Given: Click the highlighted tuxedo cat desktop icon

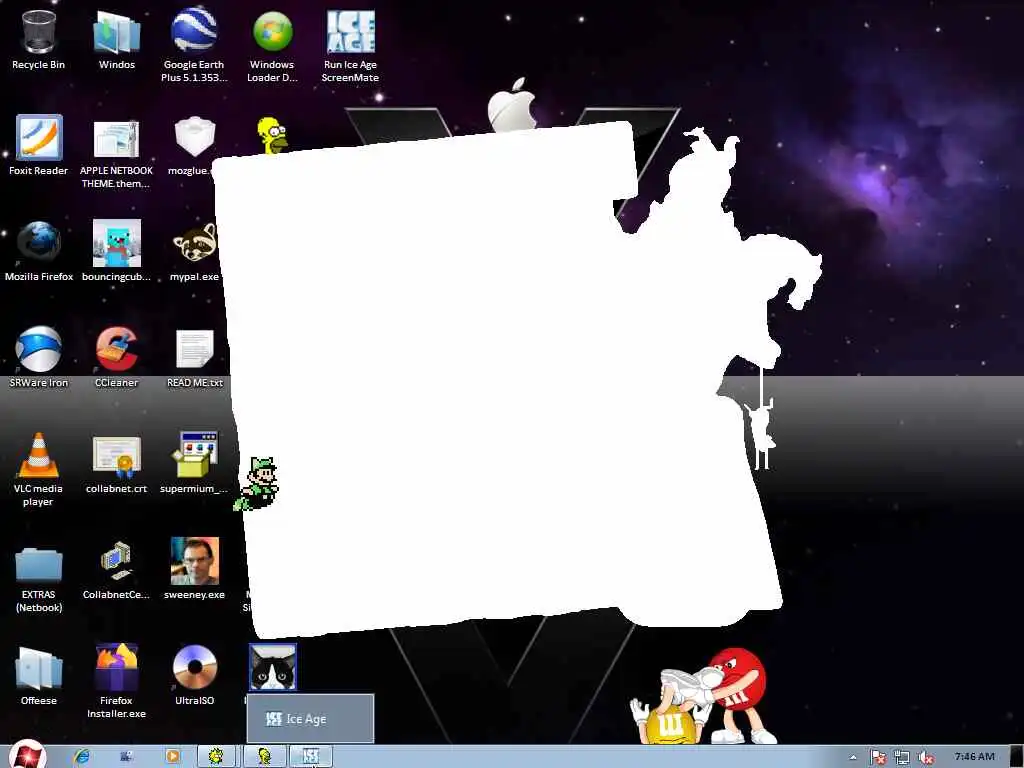Looking at the screenshot, I should coord(272,667).
